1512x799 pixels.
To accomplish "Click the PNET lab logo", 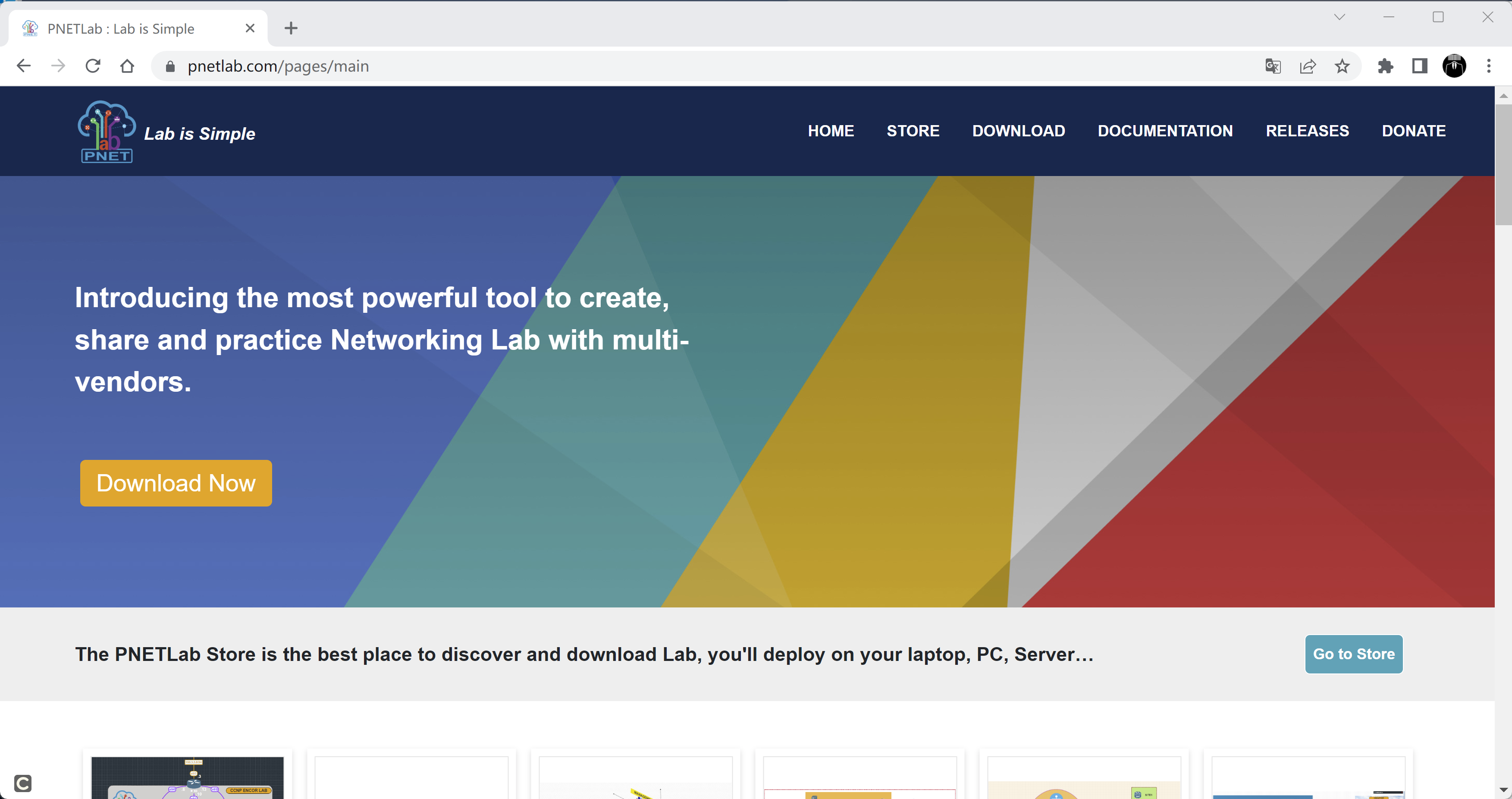I will click(x=107, y=132).
